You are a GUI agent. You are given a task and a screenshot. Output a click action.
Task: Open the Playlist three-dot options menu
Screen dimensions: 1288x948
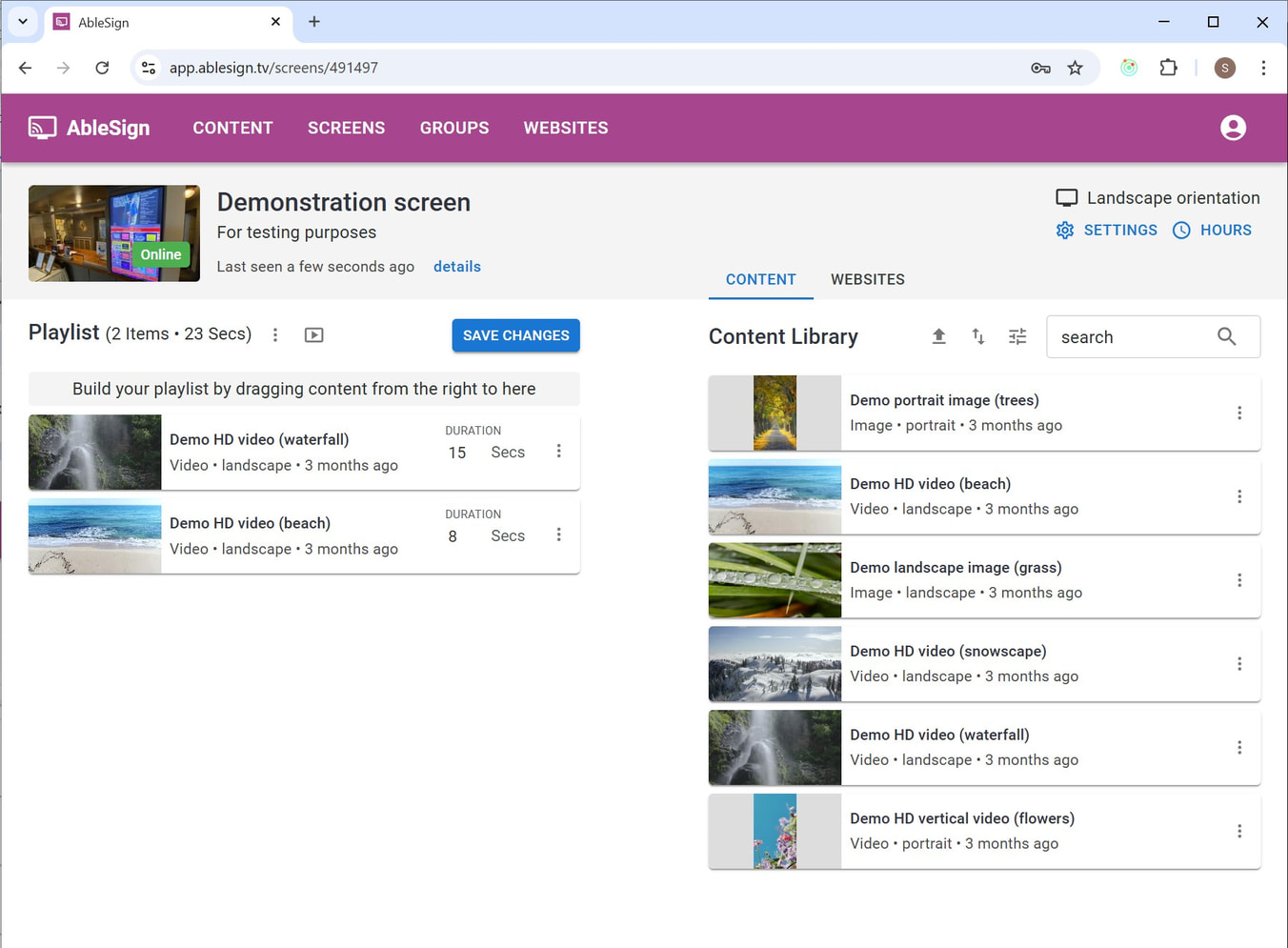tap(275, 334)
